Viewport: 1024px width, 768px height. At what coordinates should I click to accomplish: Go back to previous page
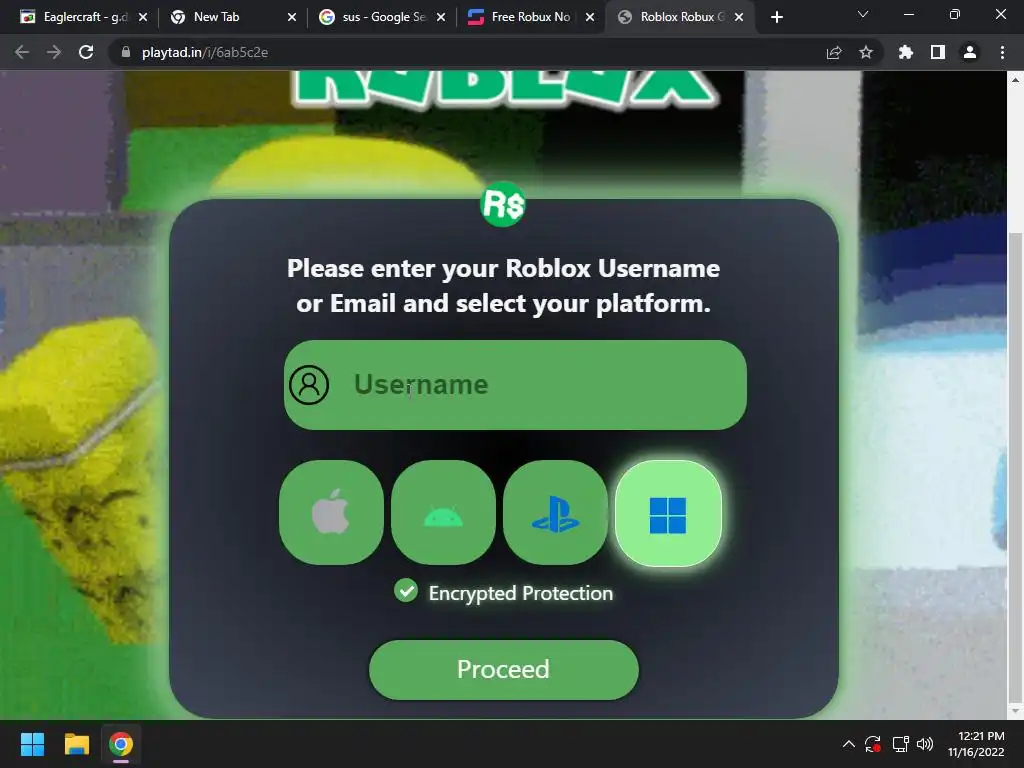(x=22, y=52)
